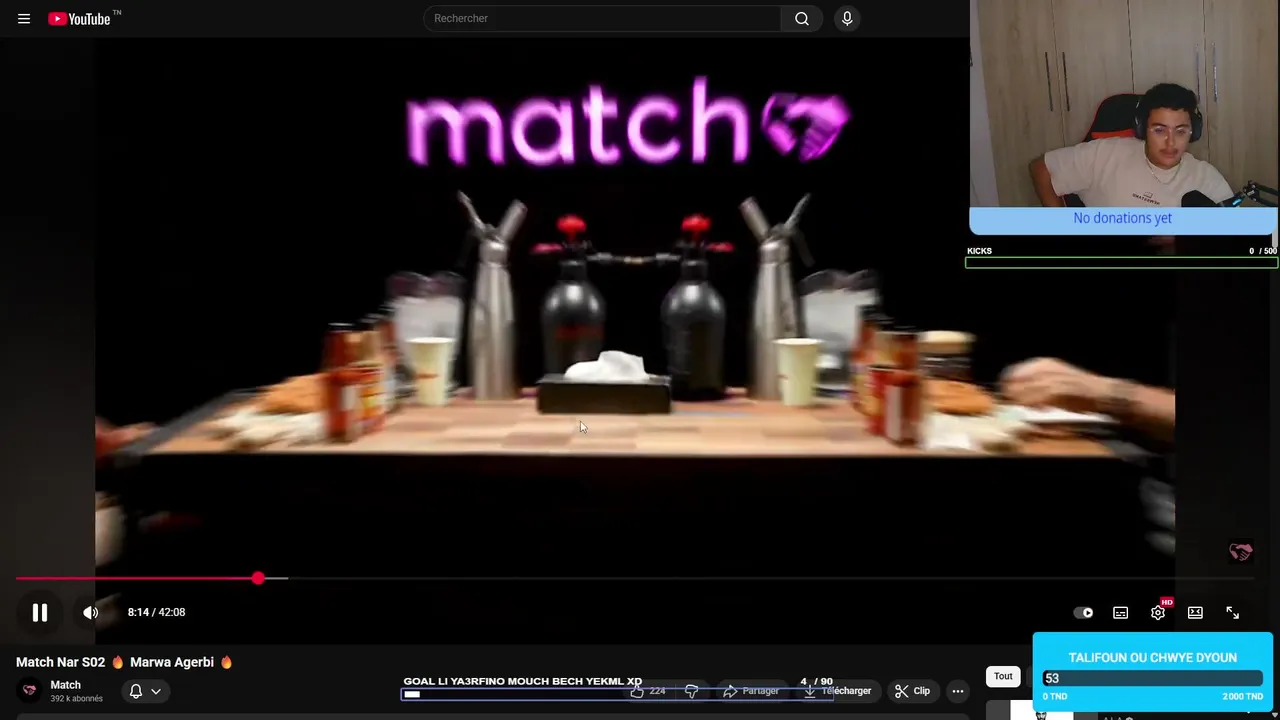Click the KICKS goal progress bar

pos(1121,263)
